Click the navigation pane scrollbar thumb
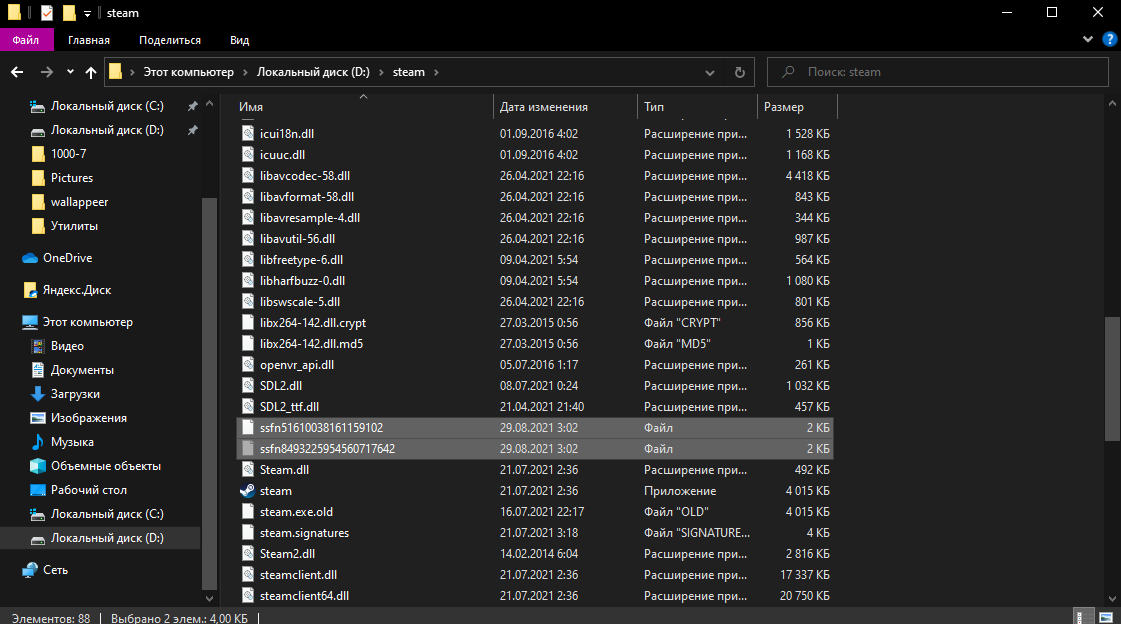1121x624 pixels. [209, 392]
